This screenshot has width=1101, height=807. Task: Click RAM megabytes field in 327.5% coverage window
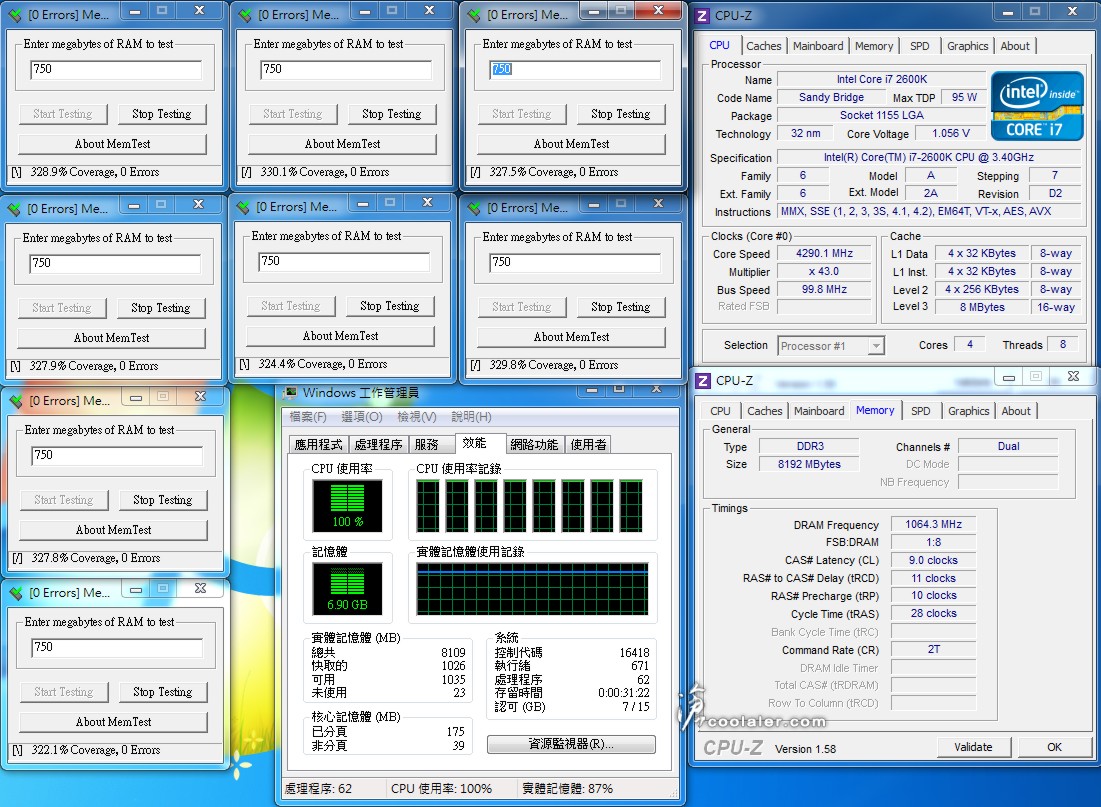[574, 69]
